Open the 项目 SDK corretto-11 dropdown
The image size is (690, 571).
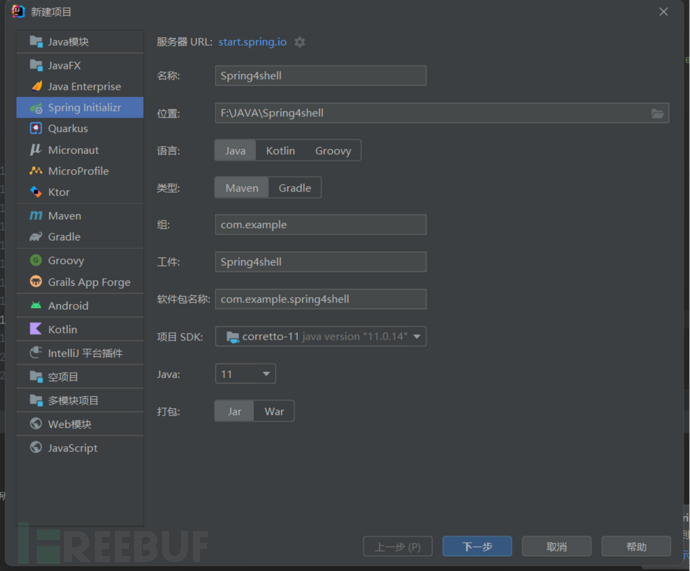coord(320,337)
